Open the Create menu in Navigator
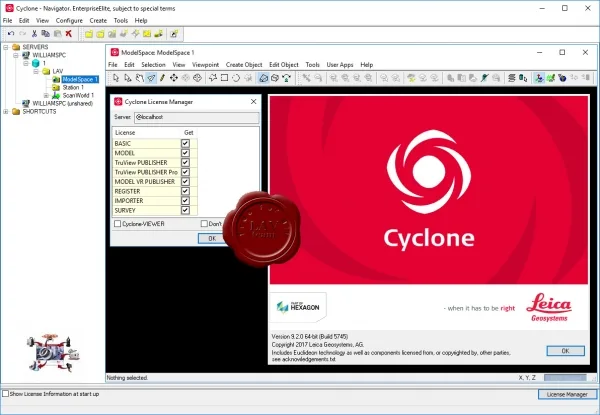This screenshot has height=415, width=600. 98,20
